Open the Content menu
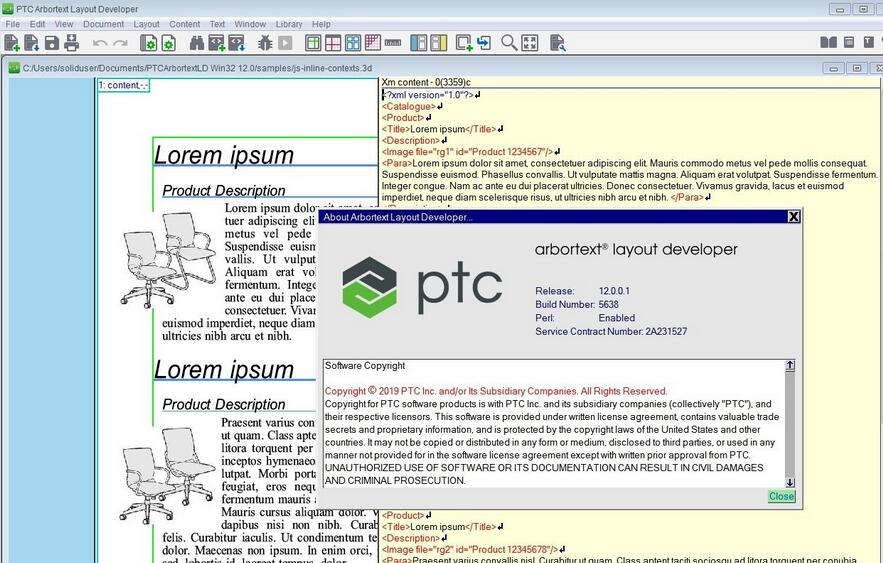 184,24
